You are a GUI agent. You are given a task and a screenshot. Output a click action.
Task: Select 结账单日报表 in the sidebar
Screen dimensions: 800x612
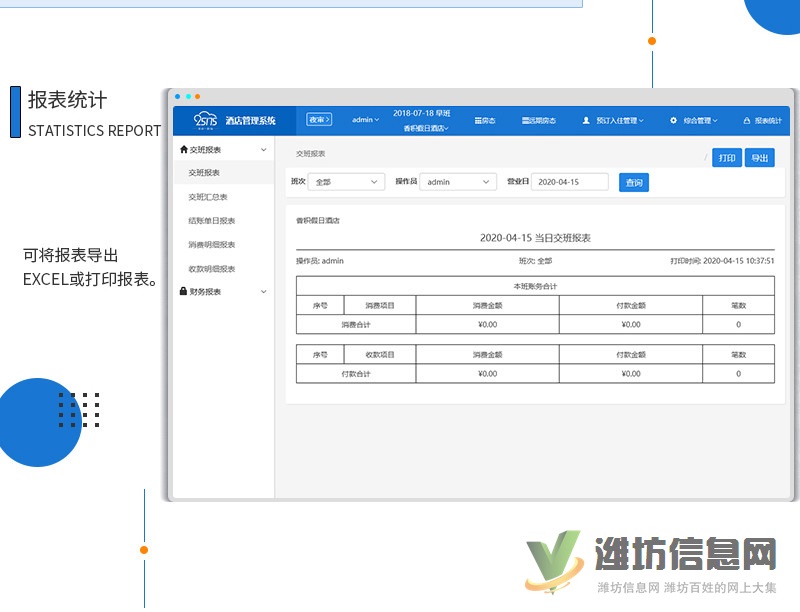point(211,221)
